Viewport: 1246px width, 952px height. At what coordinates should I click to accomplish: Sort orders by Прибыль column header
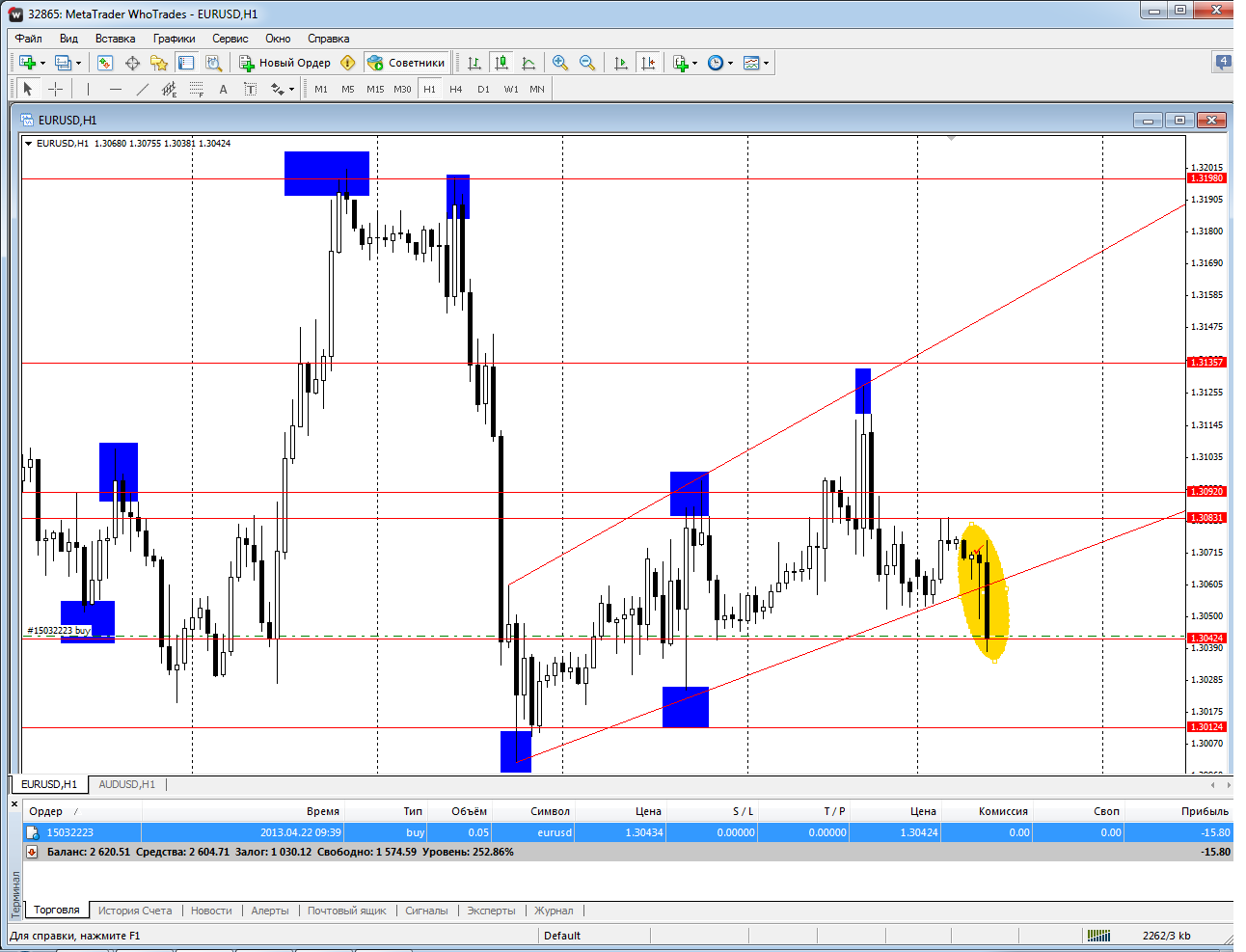tap(1205, 811)
